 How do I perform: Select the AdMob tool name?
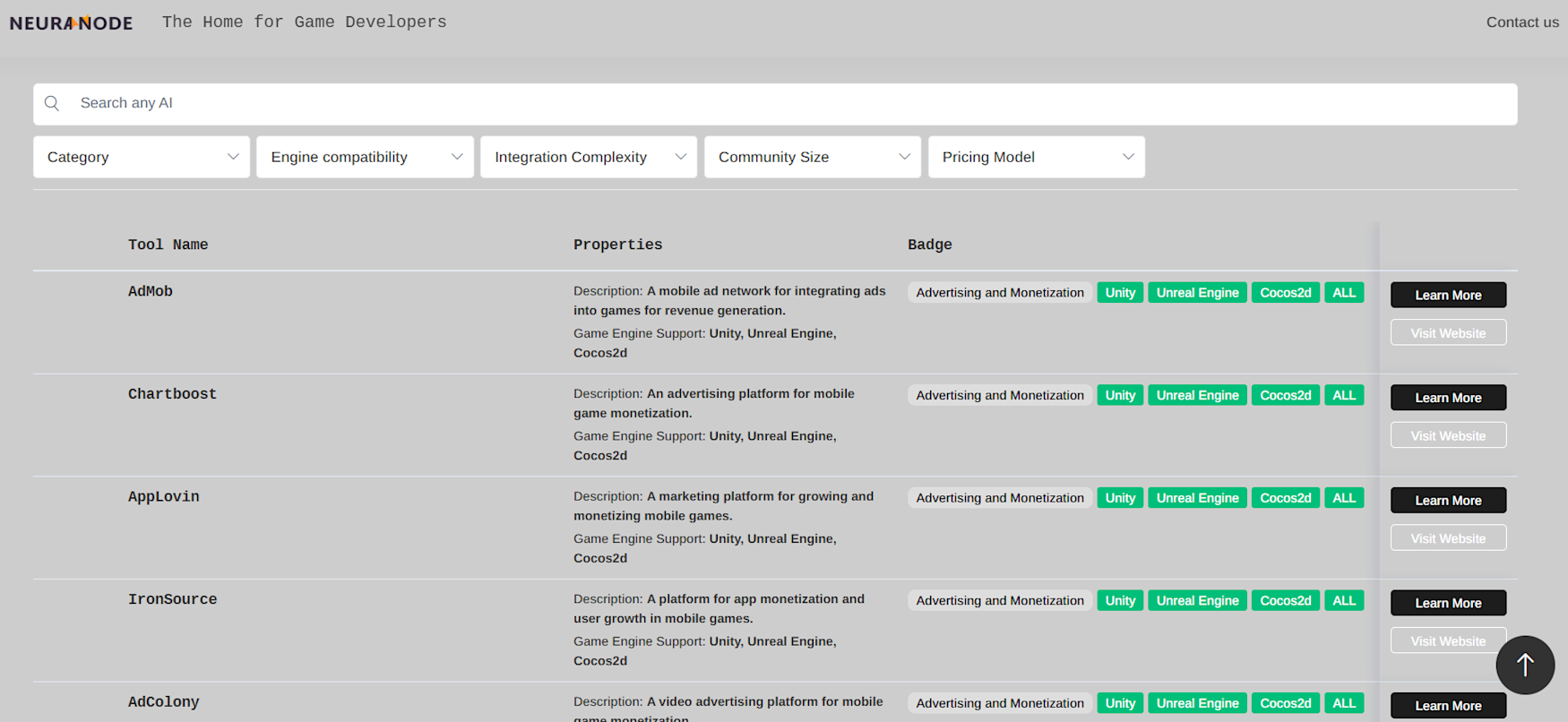[x=151, y=291]
